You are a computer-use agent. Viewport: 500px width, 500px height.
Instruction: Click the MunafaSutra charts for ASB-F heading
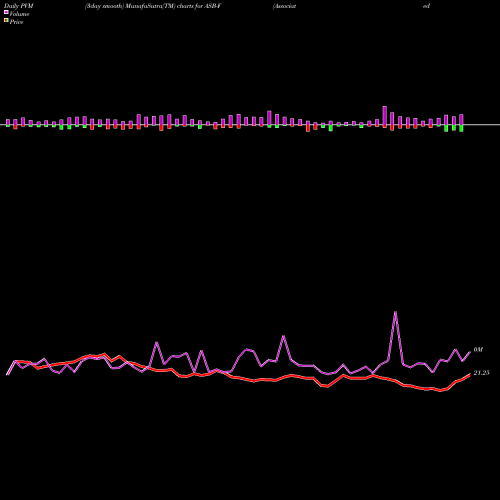point(153,6)
